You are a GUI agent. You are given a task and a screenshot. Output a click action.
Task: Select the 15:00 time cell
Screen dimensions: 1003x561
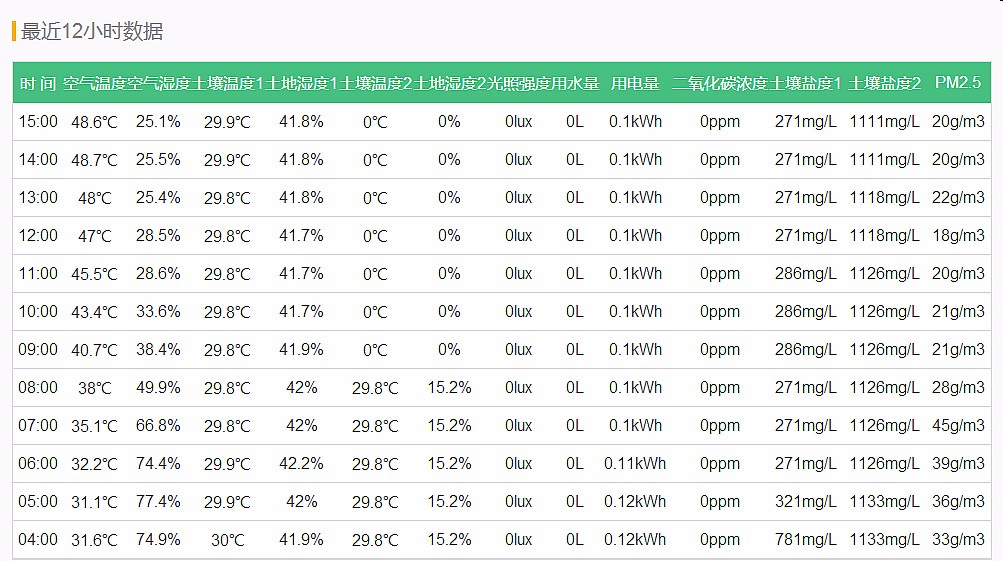click(38, 122)
